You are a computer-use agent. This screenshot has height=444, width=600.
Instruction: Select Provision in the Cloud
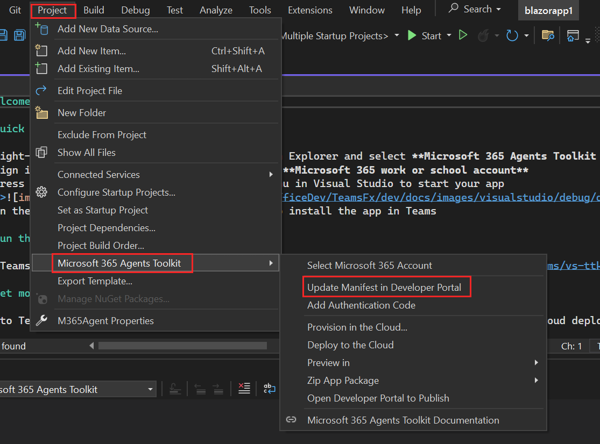click(x=413, y=327)
